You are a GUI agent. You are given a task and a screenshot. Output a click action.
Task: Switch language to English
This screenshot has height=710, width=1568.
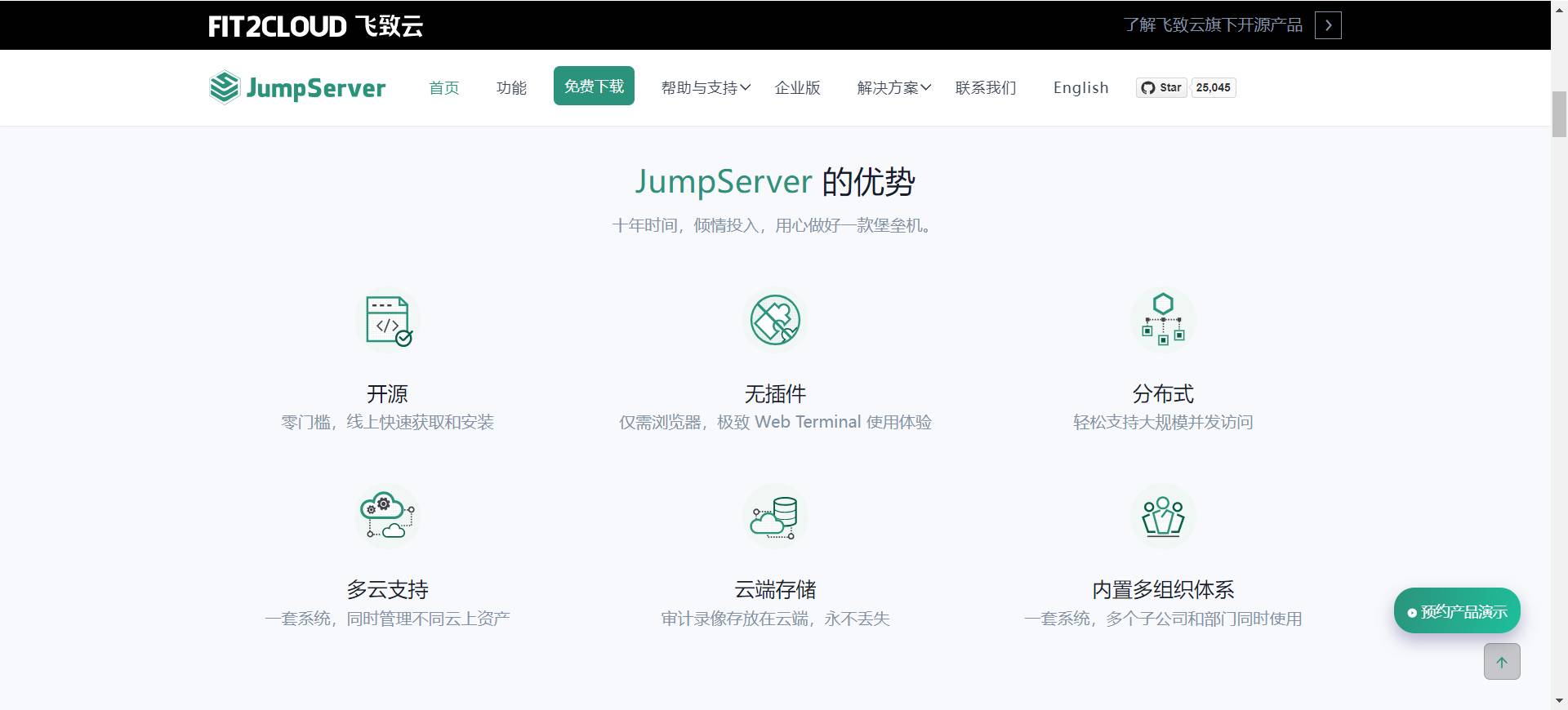[x=1080, y=87]
